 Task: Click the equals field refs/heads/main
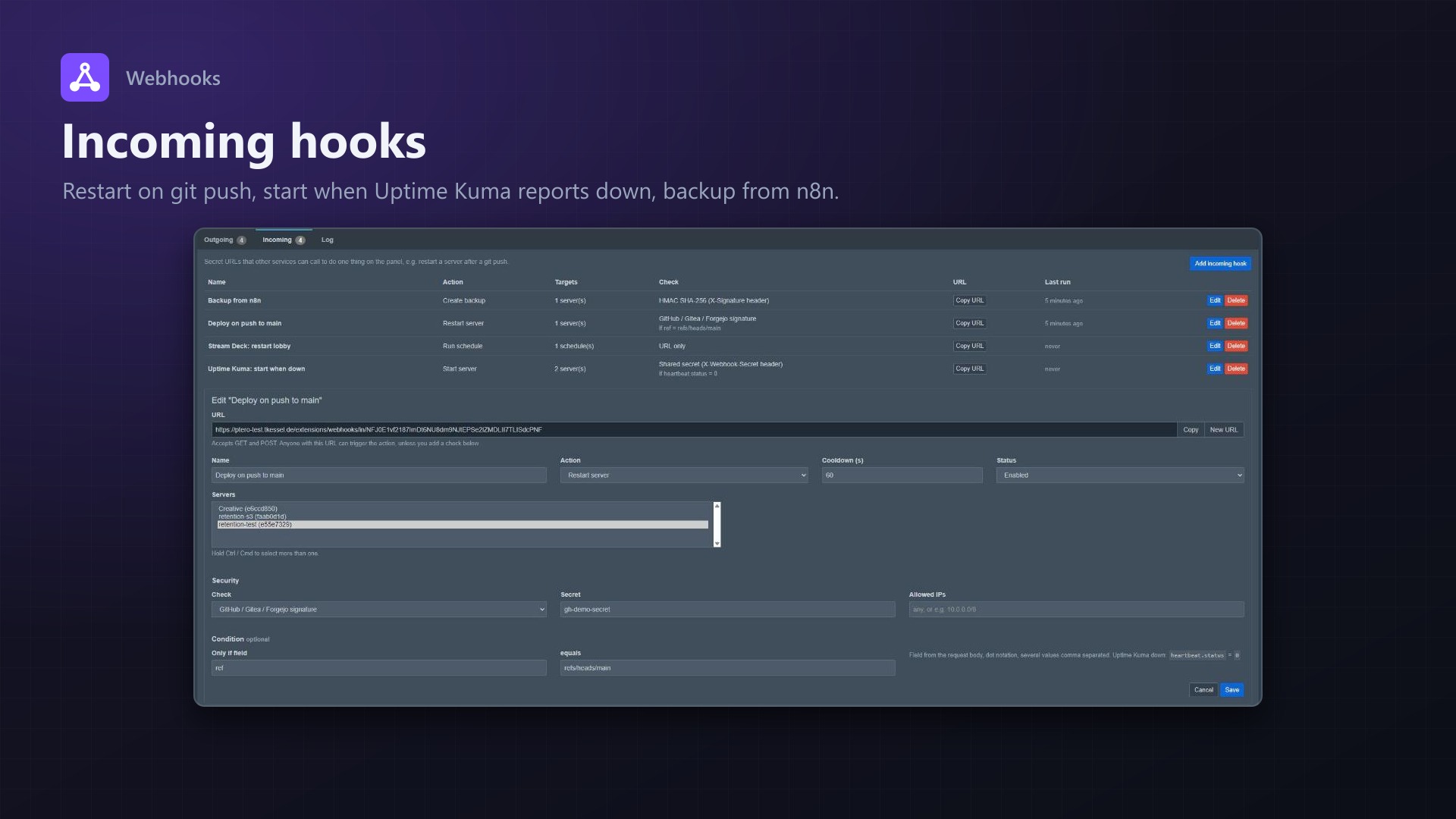[727, 668]
